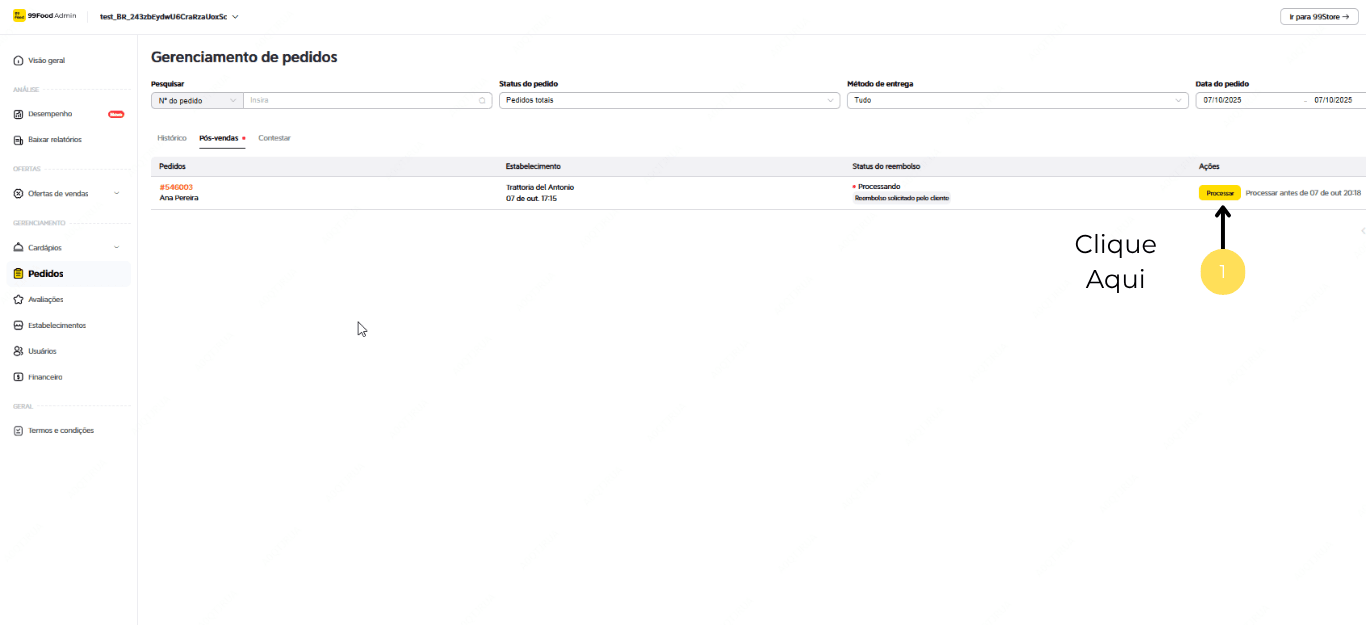
Task: Open the Estabelecimentos store icon
Action: point(18,325)
